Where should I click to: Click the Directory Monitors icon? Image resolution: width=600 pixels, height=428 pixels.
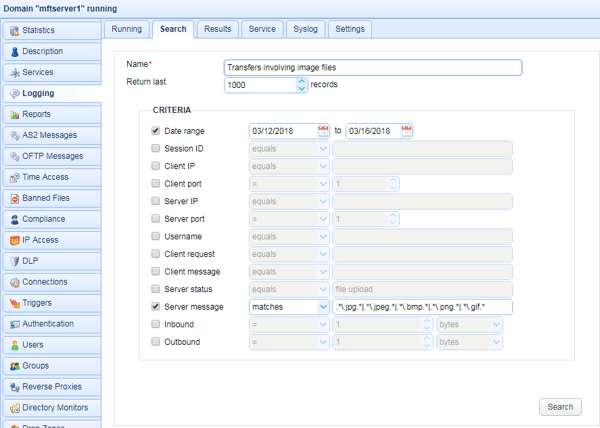point(15,408)
